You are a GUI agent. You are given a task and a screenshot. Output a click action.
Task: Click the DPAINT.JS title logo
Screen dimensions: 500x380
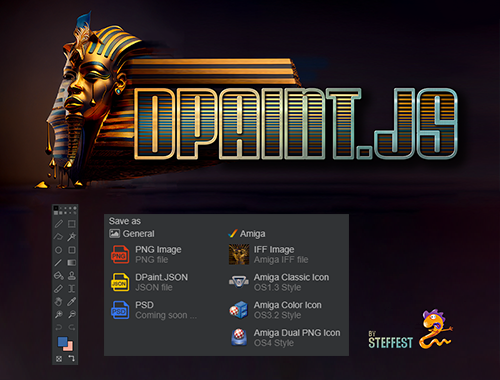click(296, 123)
